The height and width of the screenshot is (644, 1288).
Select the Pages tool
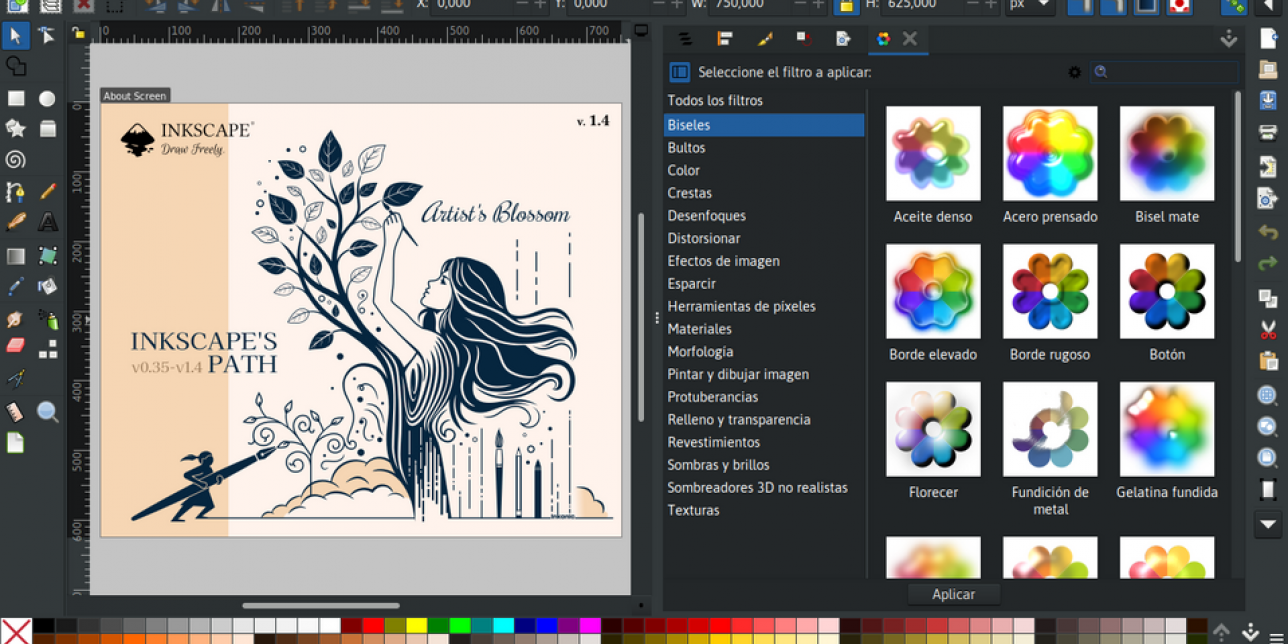pyautogui.click(x=16, y=442)
